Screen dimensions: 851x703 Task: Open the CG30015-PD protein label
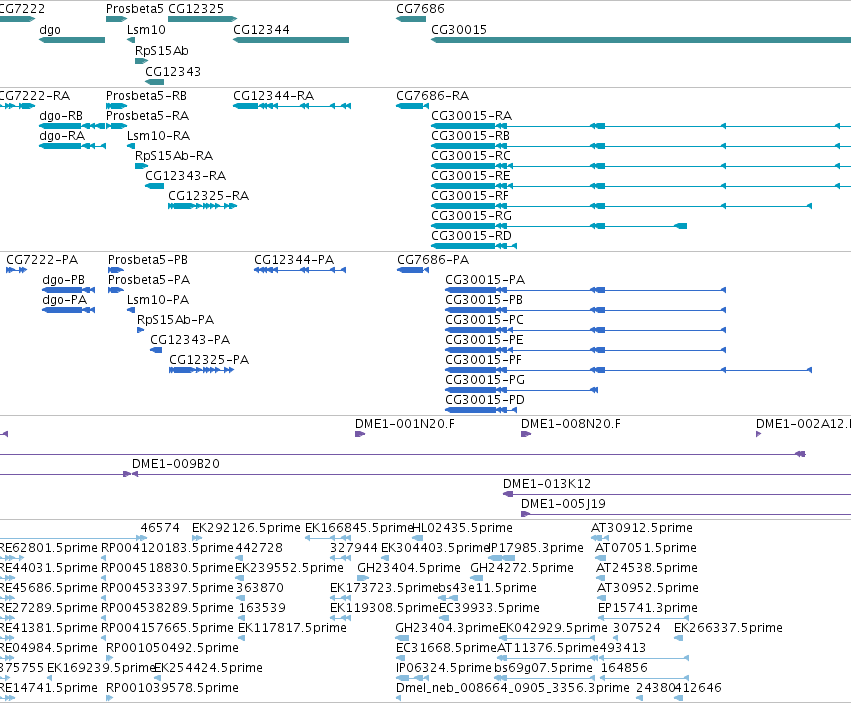[x=485, y=400]
